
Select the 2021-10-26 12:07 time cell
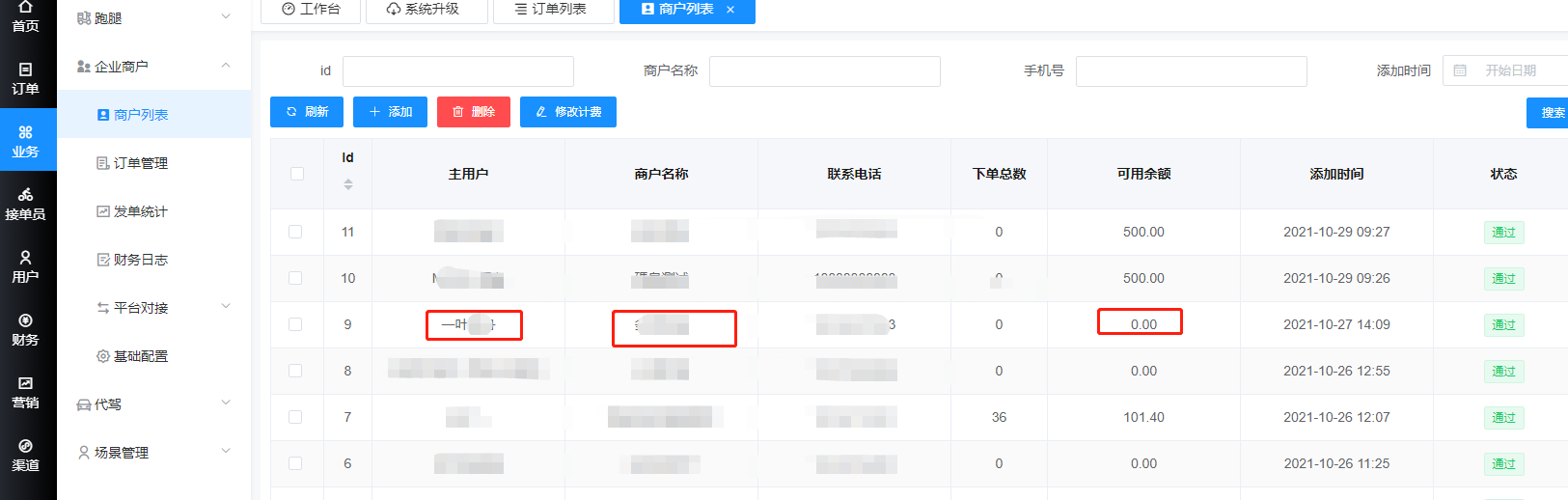1336,417
